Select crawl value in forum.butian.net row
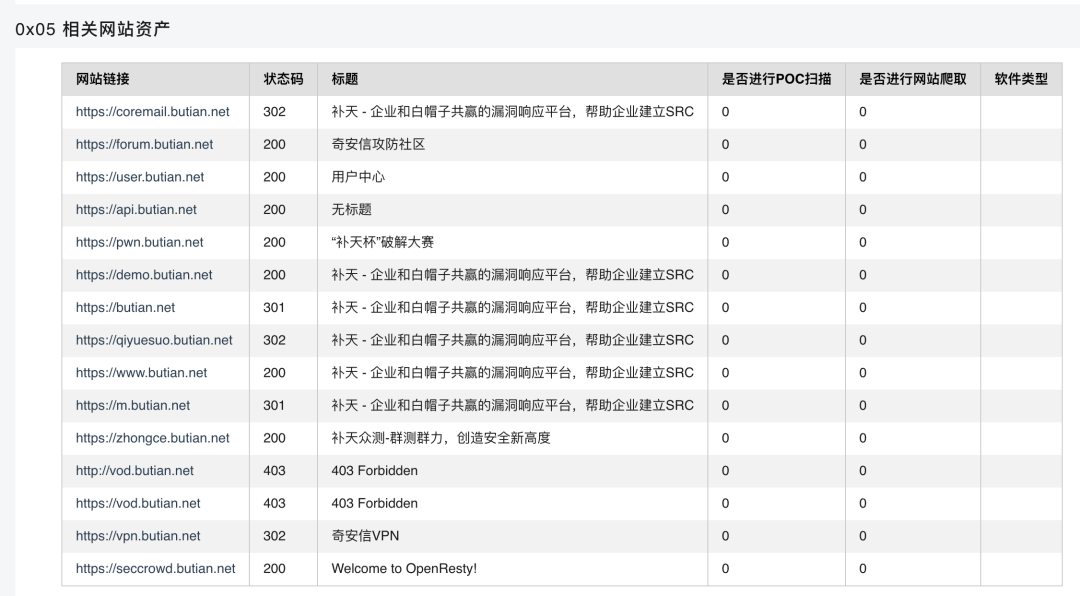This screenshot has height=596, width=1080. pyautogui.click(x=862, y=144)
